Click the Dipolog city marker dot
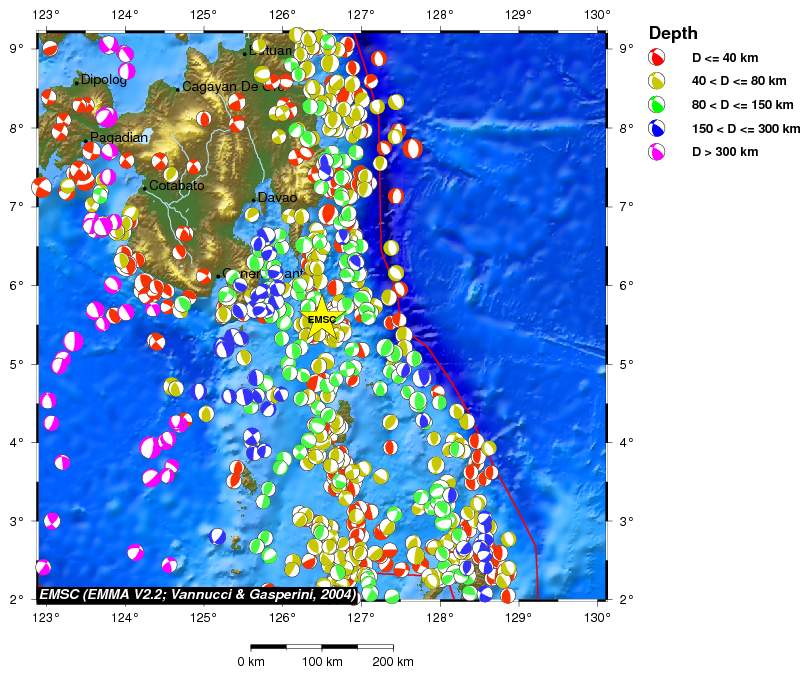 (76, 82)
